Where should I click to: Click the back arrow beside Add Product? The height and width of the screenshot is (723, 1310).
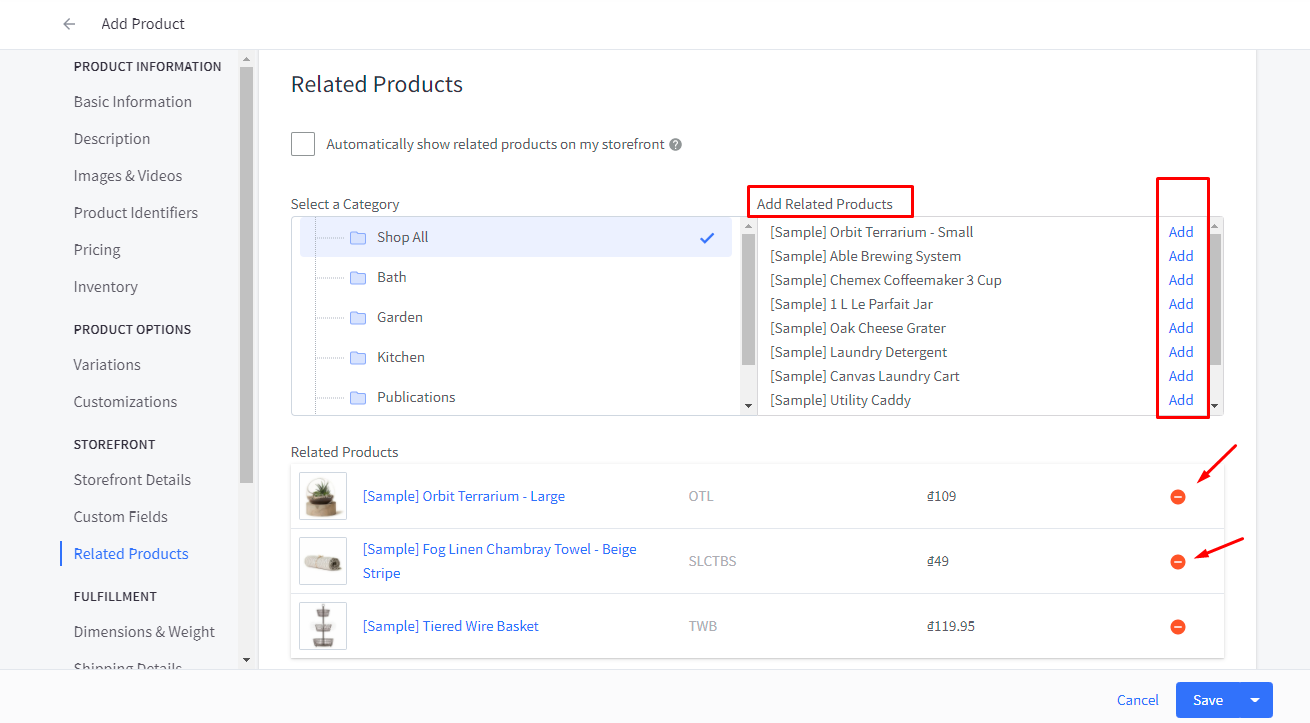pyautogui.click(x=69, y=24)
